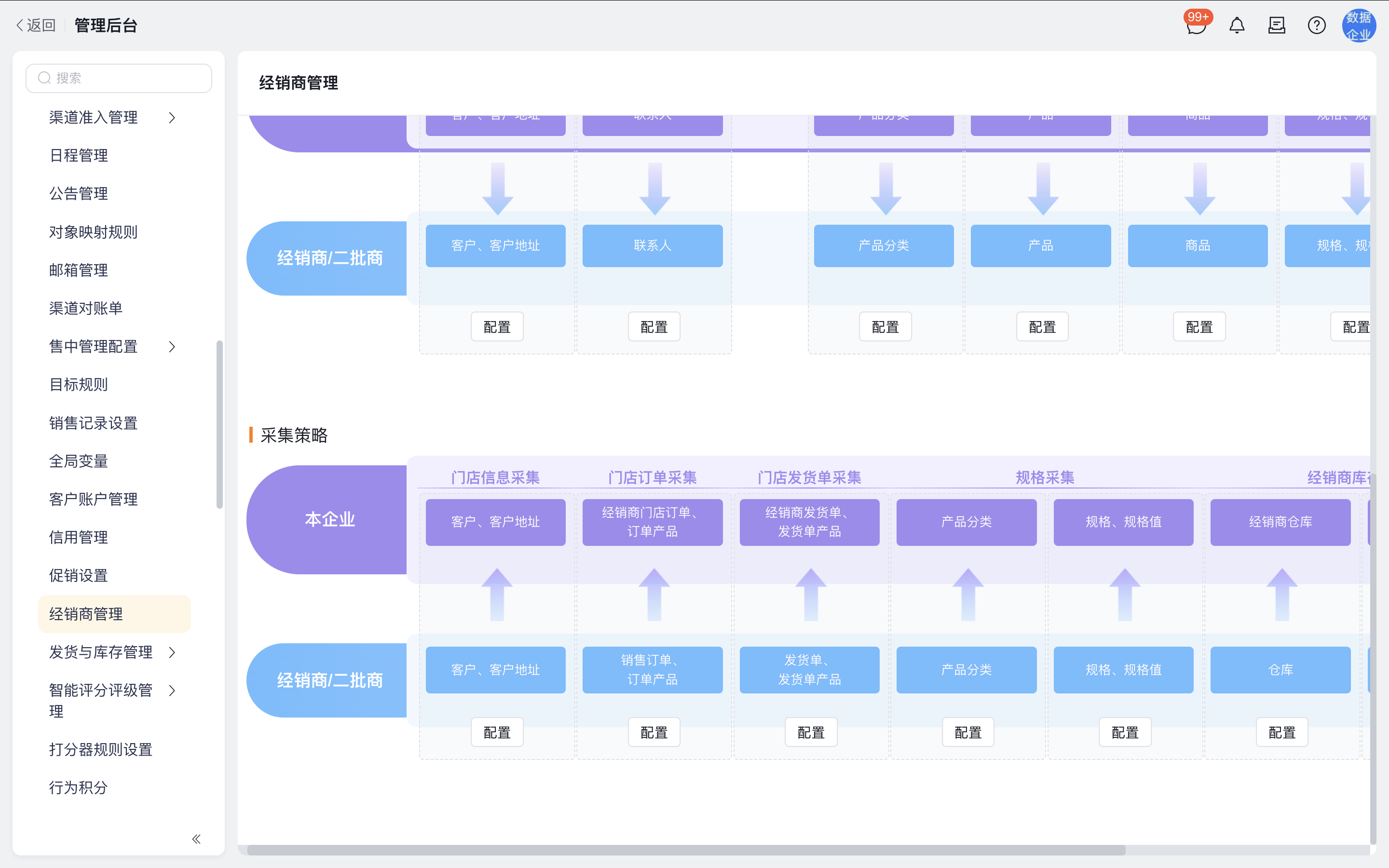This screenshot has height=868, width=1389.
Task: Click 配置 under lower 规格、规格值 column
Action: click(x=1125, y=732)
